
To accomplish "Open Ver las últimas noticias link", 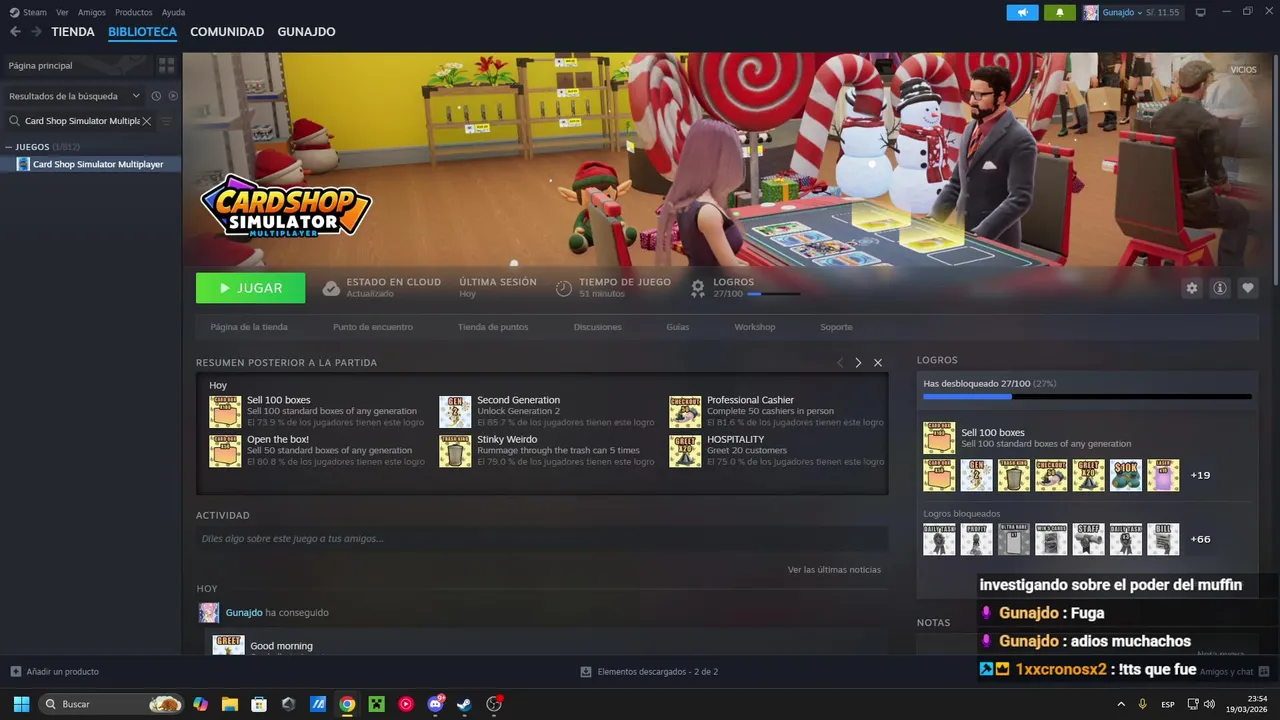I will [x=834, y=570].
